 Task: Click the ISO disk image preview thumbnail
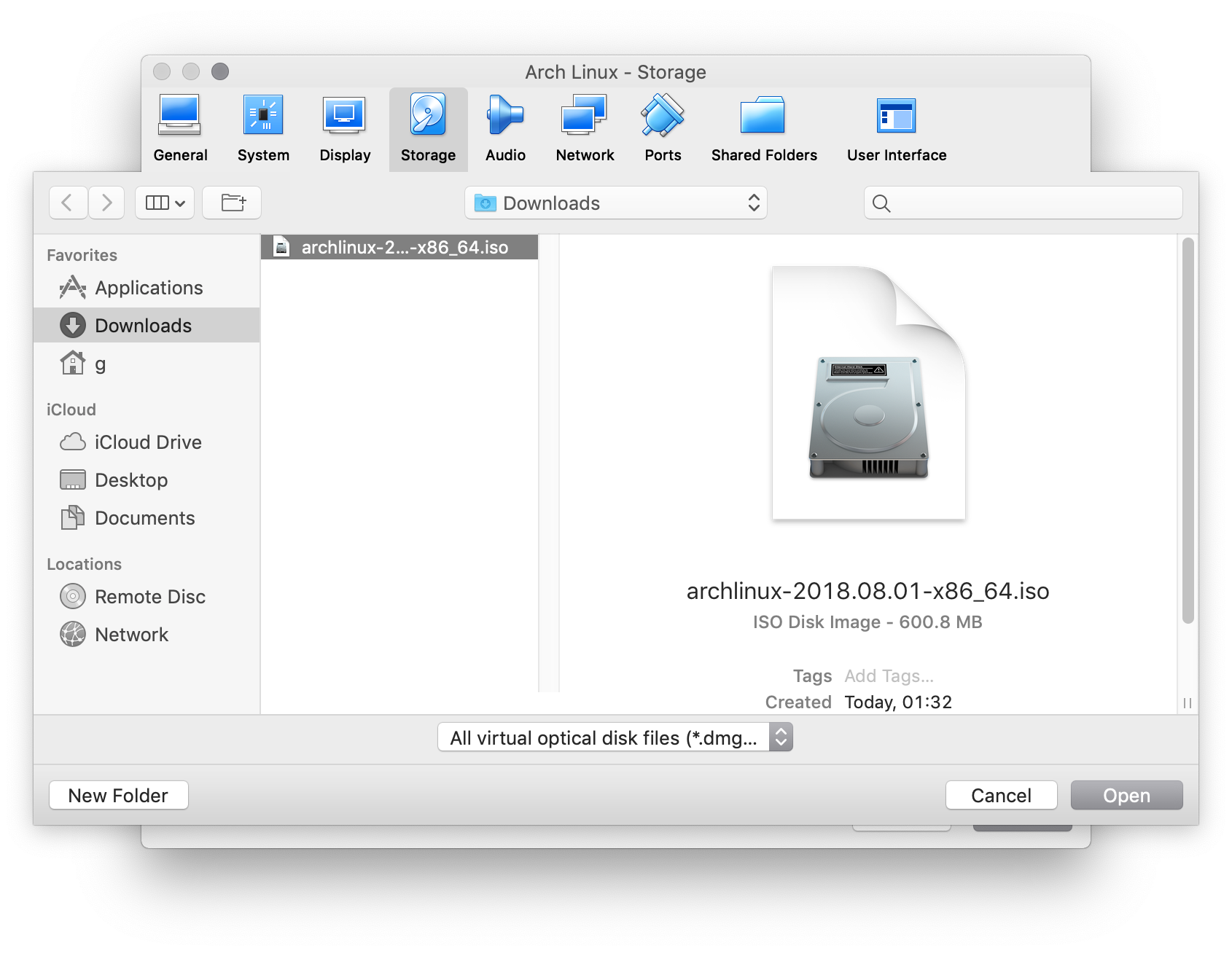coord(868,393)
